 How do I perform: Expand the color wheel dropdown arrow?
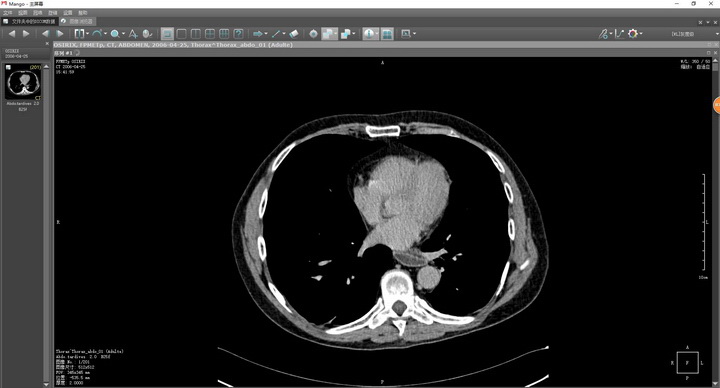click(x=641, y=34)
